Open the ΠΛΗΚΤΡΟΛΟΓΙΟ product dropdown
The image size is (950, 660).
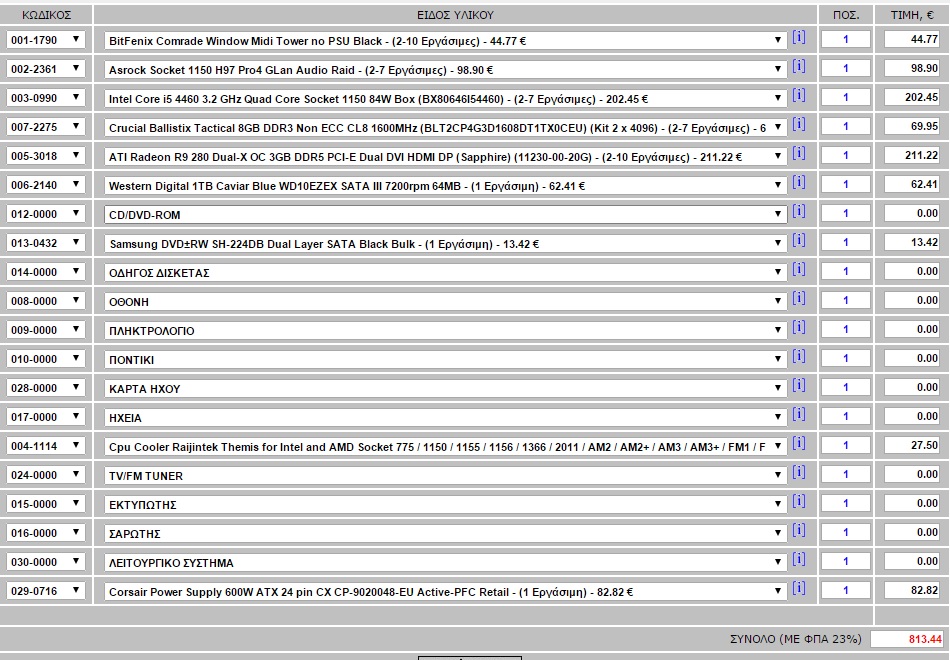(445, 331)
